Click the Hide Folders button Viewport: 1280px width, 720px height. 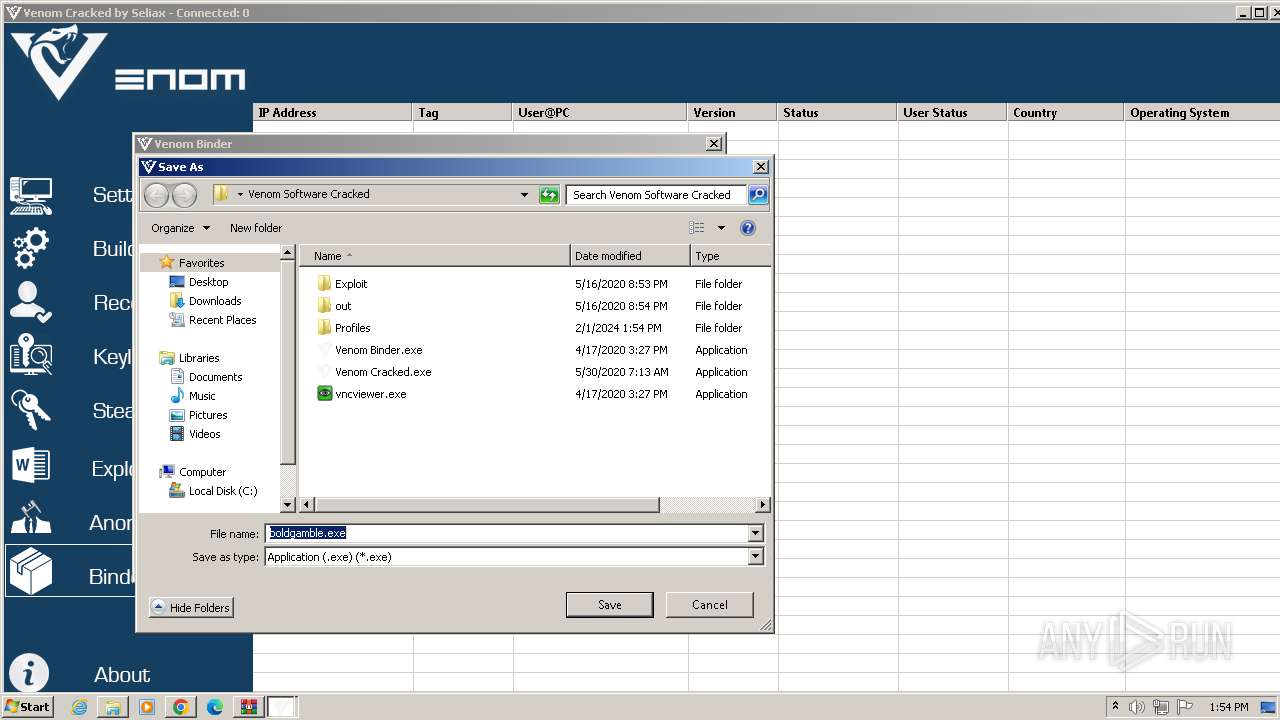191,608
